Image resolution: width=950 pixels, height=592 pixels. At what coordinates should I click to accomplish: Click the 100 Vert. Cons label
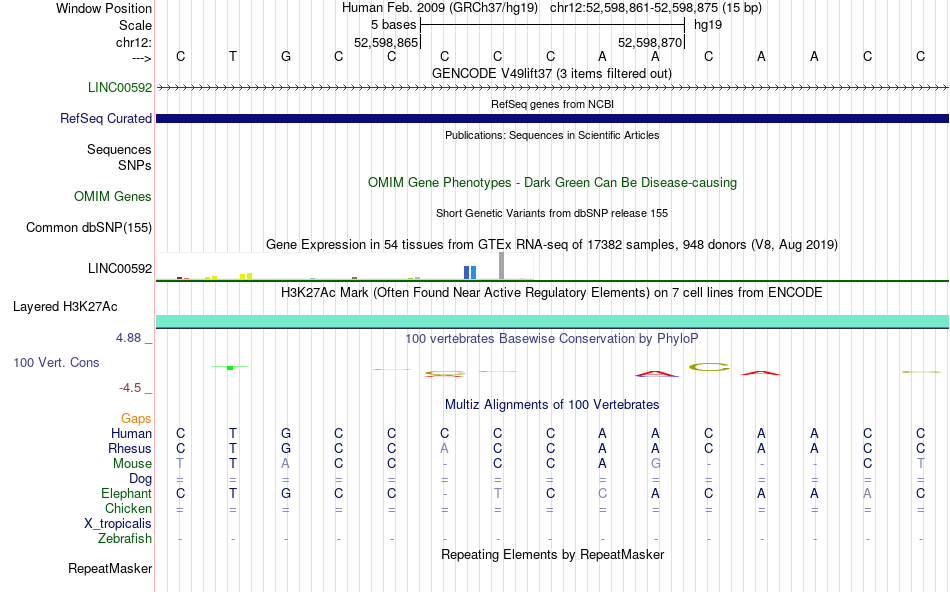56,362
